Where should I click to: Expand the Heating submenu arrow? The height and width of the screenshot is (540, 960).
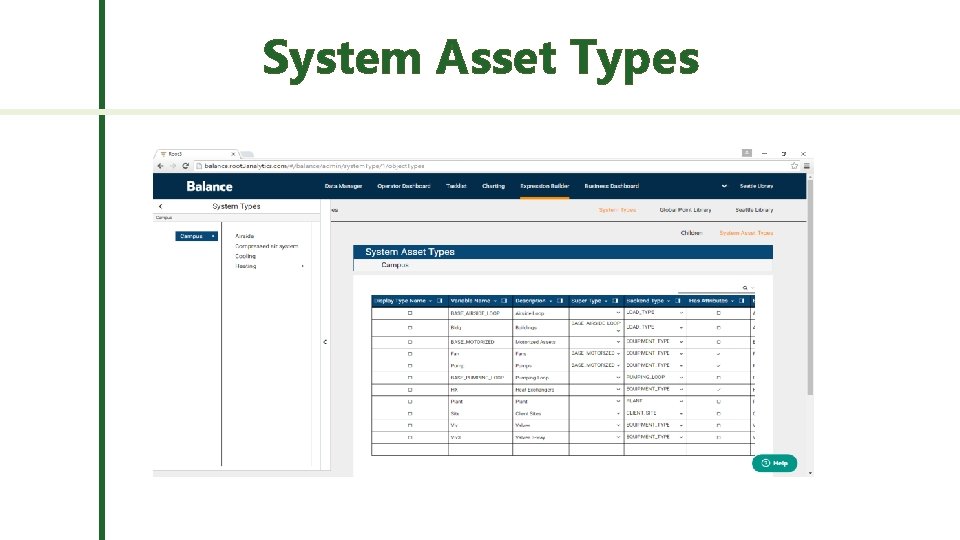point(303,266)
